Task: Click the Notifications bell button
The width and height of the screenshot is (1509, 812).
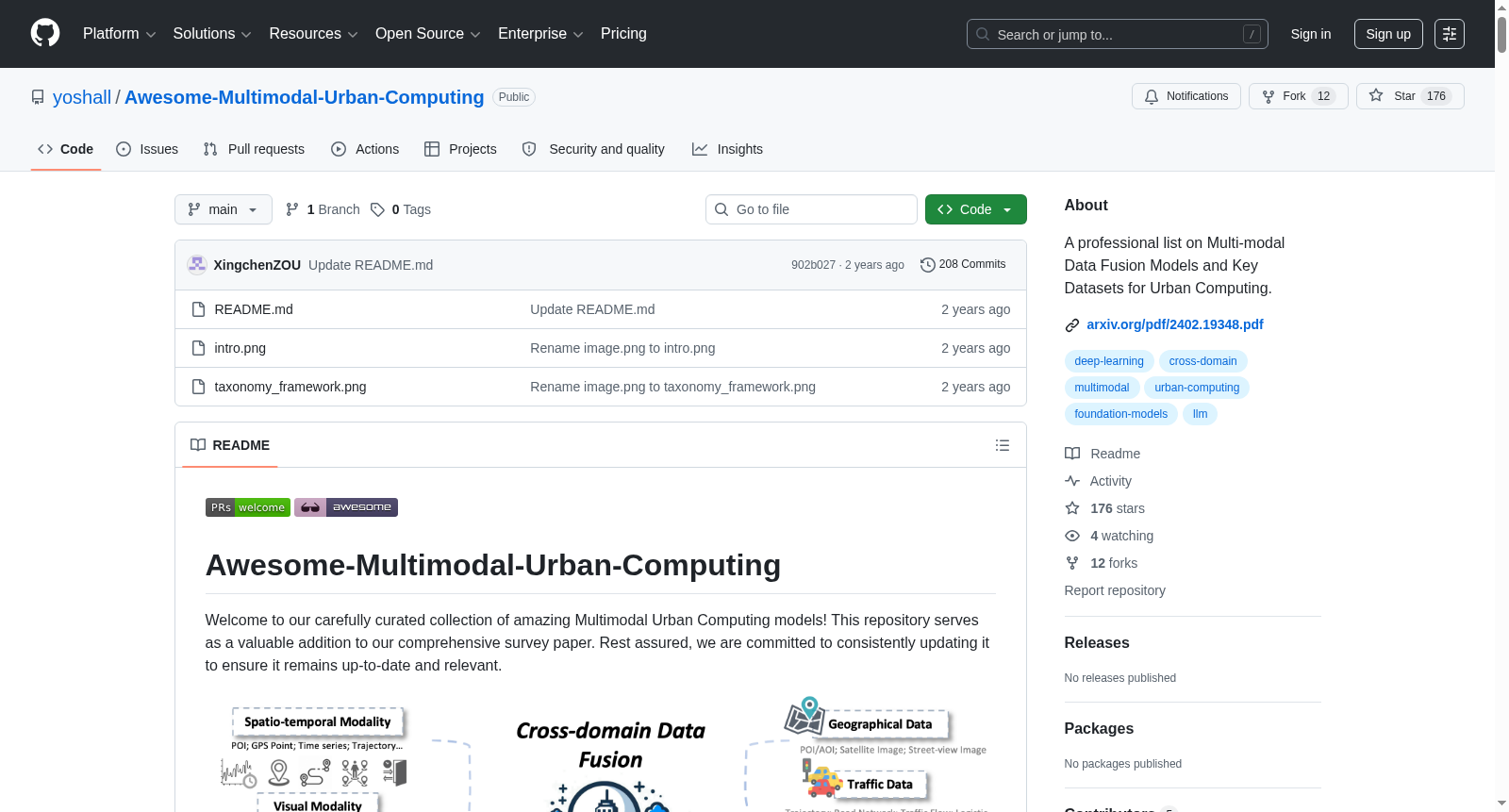Action: pyautogui.click(x=1186, y=96)
